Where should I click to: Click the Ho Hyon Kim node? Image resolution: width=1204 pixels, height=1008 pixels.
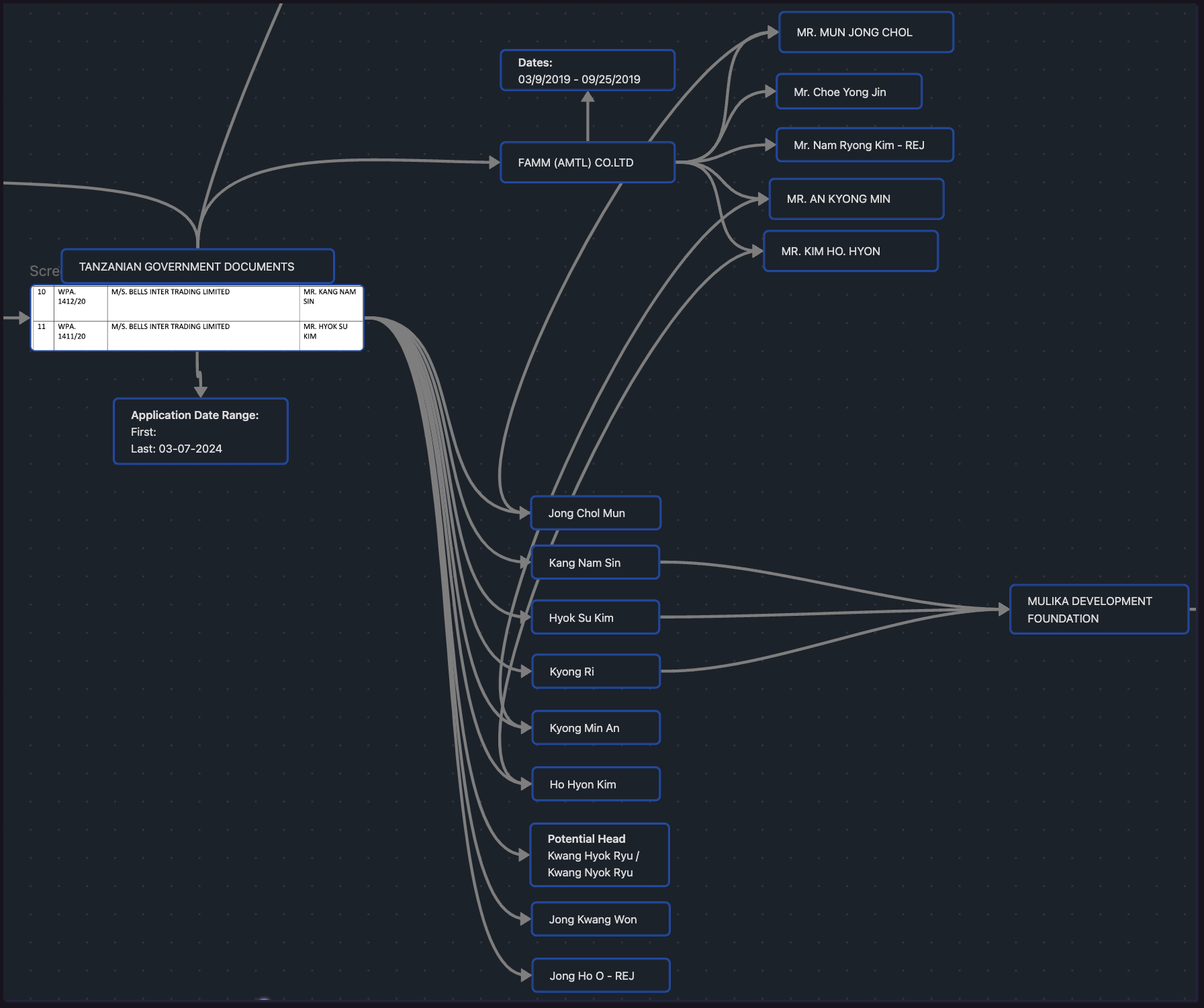(596, 784)
